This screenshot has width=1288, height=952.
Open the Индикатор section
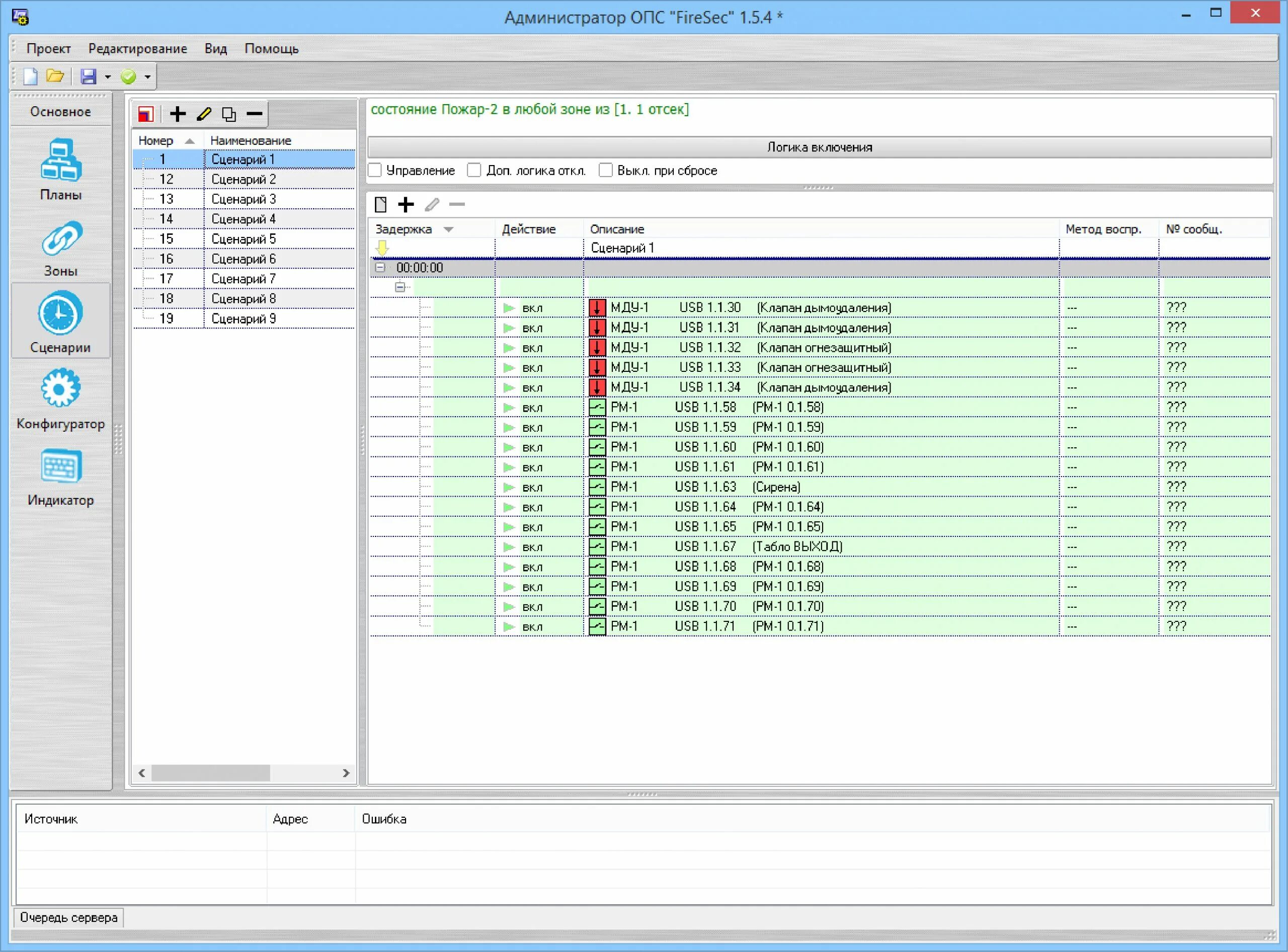click(60, 478)
